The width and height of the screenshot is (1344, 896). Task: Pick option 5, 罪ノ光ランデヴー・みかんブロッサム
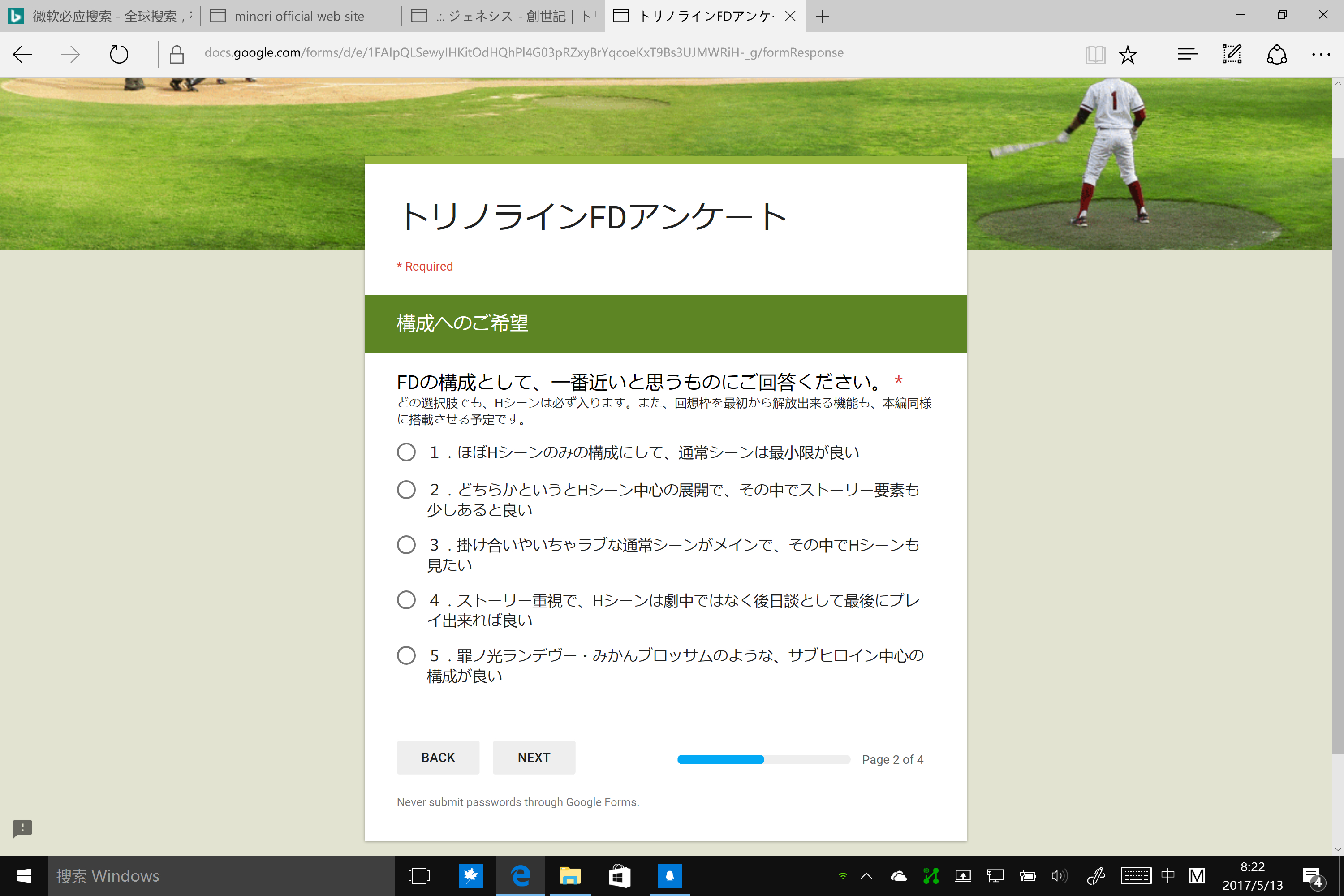406,655
